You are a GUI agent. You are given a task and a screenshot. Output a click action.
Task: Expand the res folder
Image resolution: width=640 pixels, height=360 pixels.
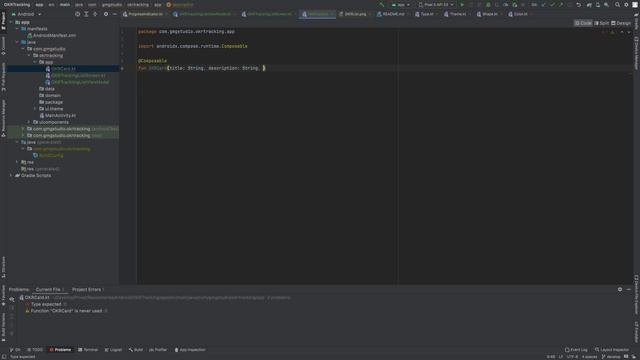(17, 162)
